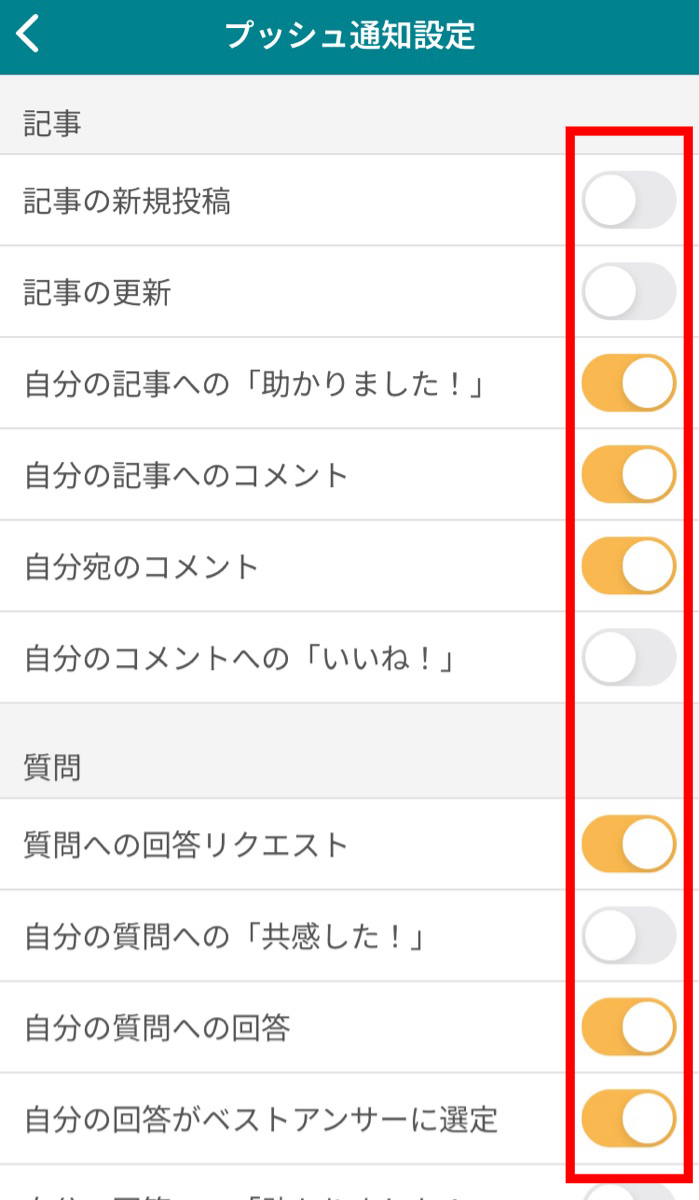This screenshot has width=699, height=1200.
Task: Tap the 自分の質問への回答 row text
Action: tap(156, 1028)
